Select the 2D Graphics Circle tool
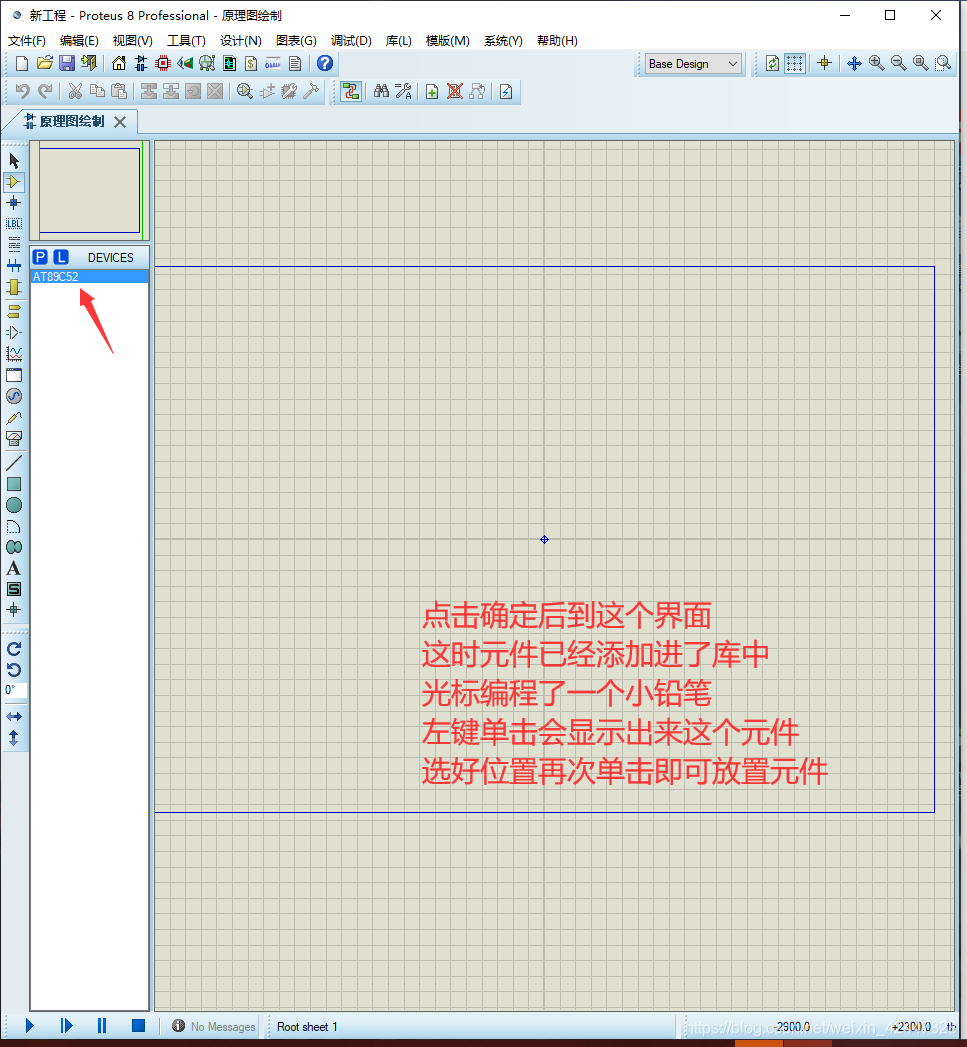 click(x=14, y=505)
